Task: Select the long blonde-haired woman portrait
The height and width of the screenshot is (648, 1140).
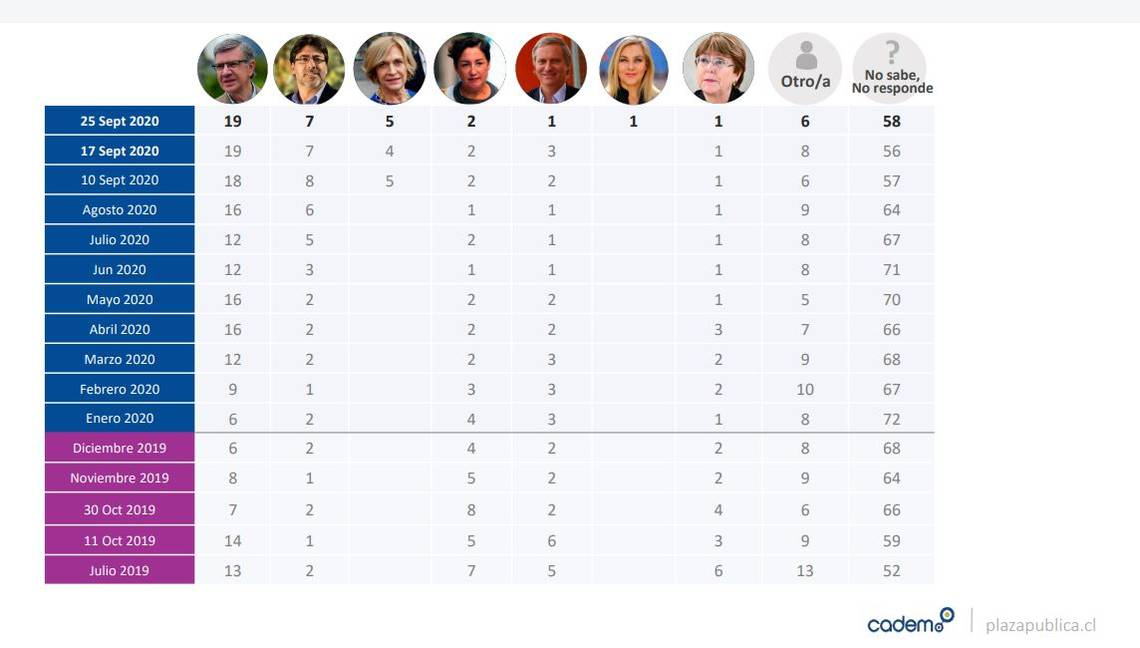Action: [x=633, y=70]
